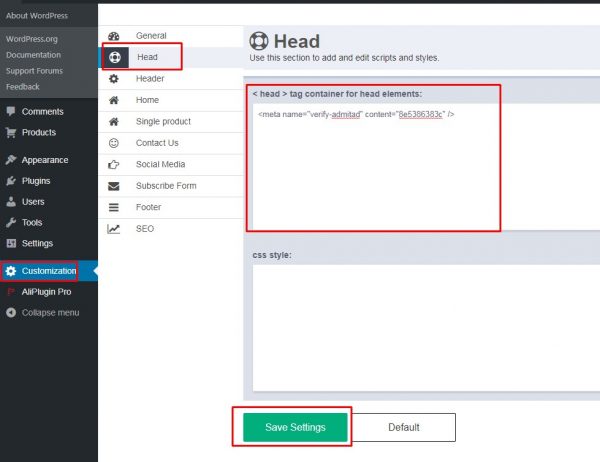Click the Subscribe Form envelope icon
Viewport: 600px width, 462px height.
(114, 186)
